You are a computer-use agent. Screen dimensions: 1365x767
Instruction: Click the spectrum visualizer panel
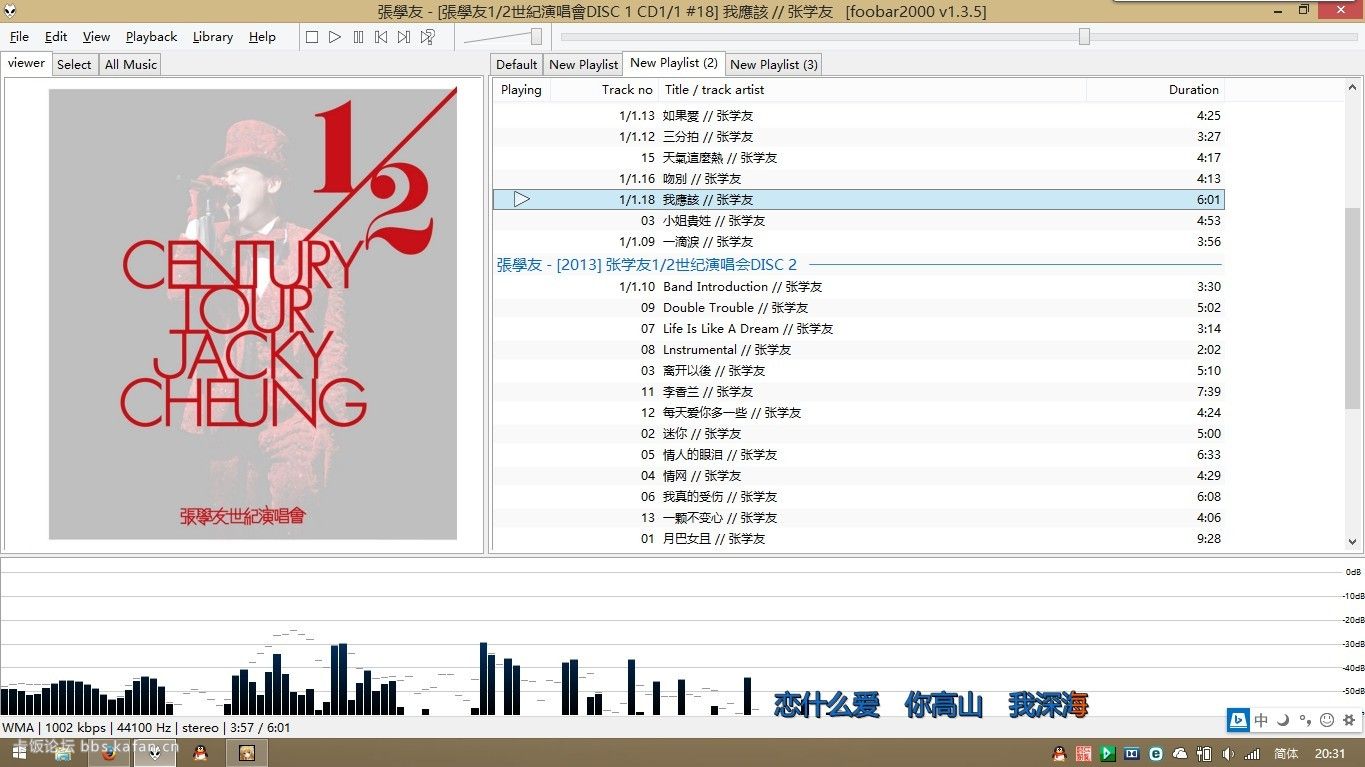(682, 638)
